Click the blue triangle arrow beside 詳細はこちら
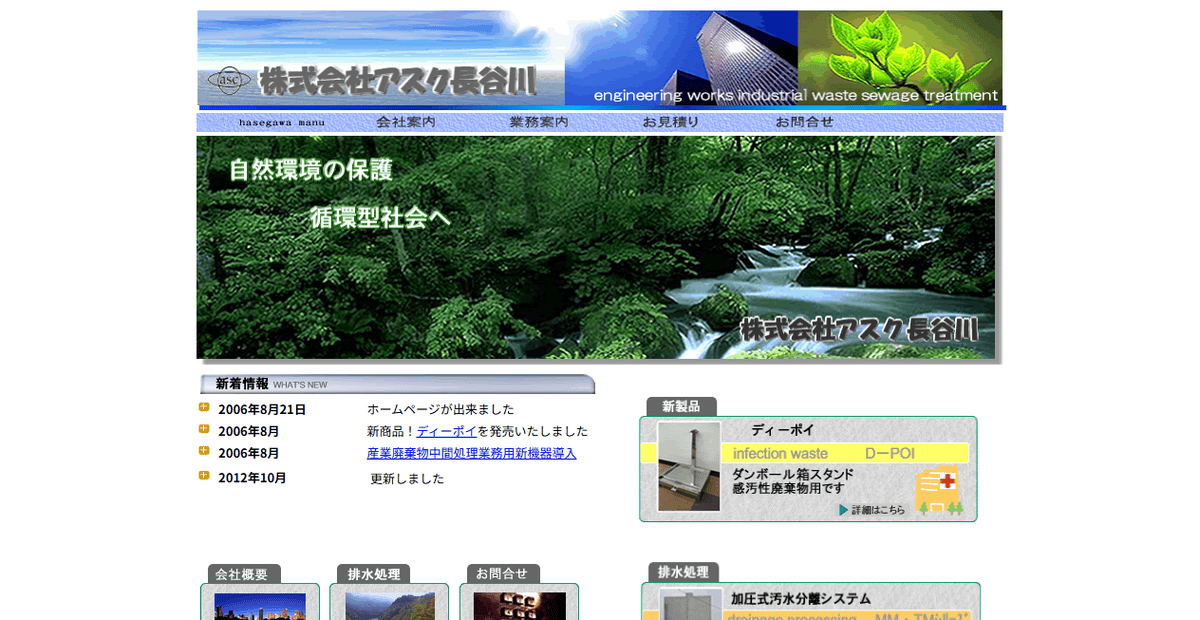The height and width of the screenshot is (620, 1200). (x=845, y=508)
